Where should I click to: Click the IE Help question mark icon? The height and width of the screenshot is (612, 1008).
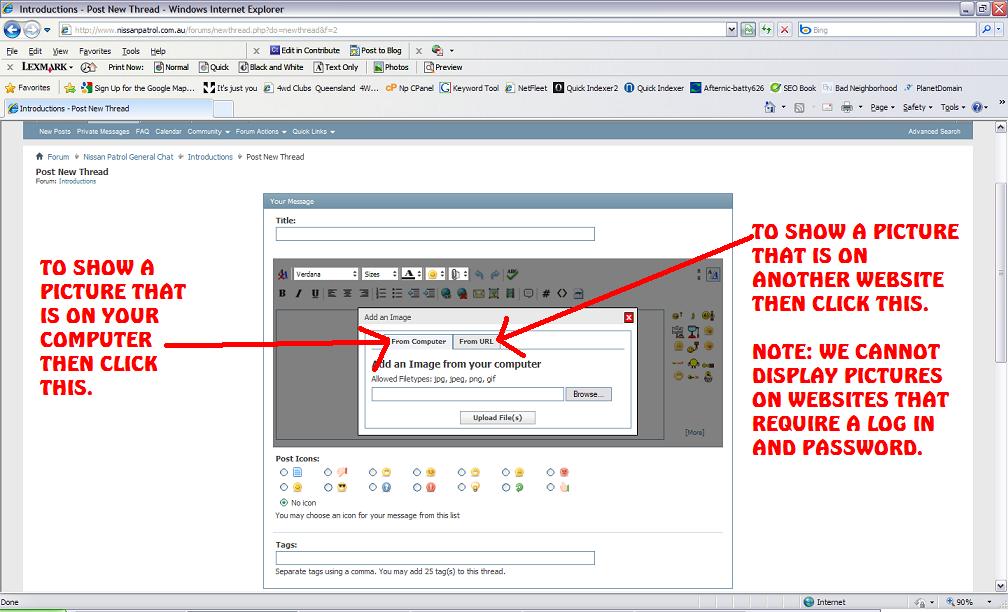coord(976,107)
